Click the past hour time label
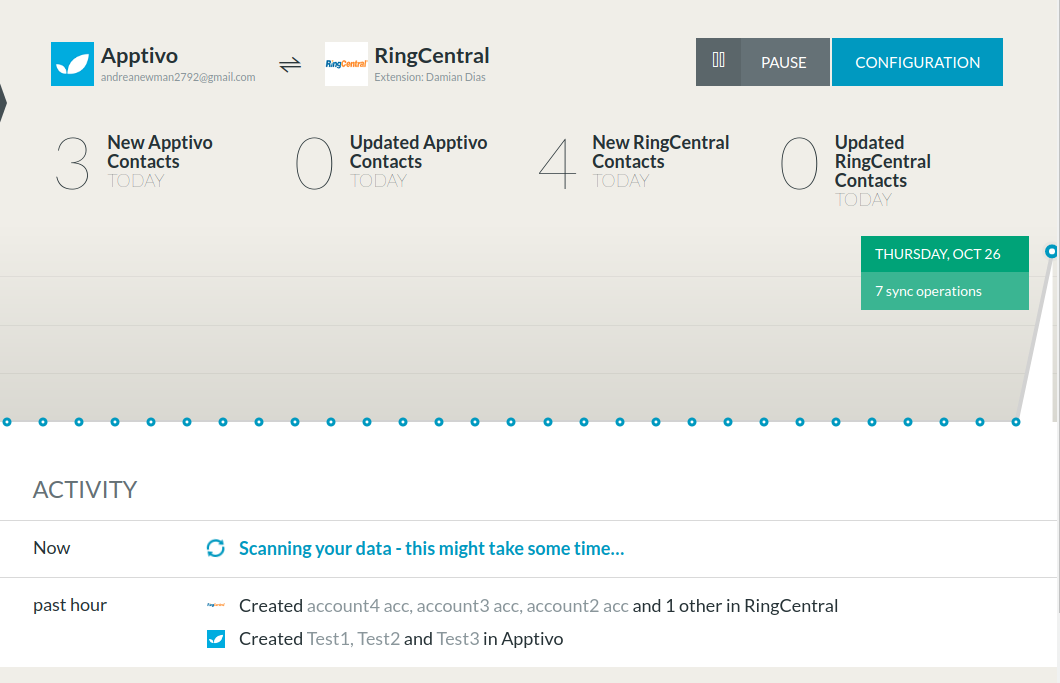This screenshot has width=1060, height=683. pos(70,605)
